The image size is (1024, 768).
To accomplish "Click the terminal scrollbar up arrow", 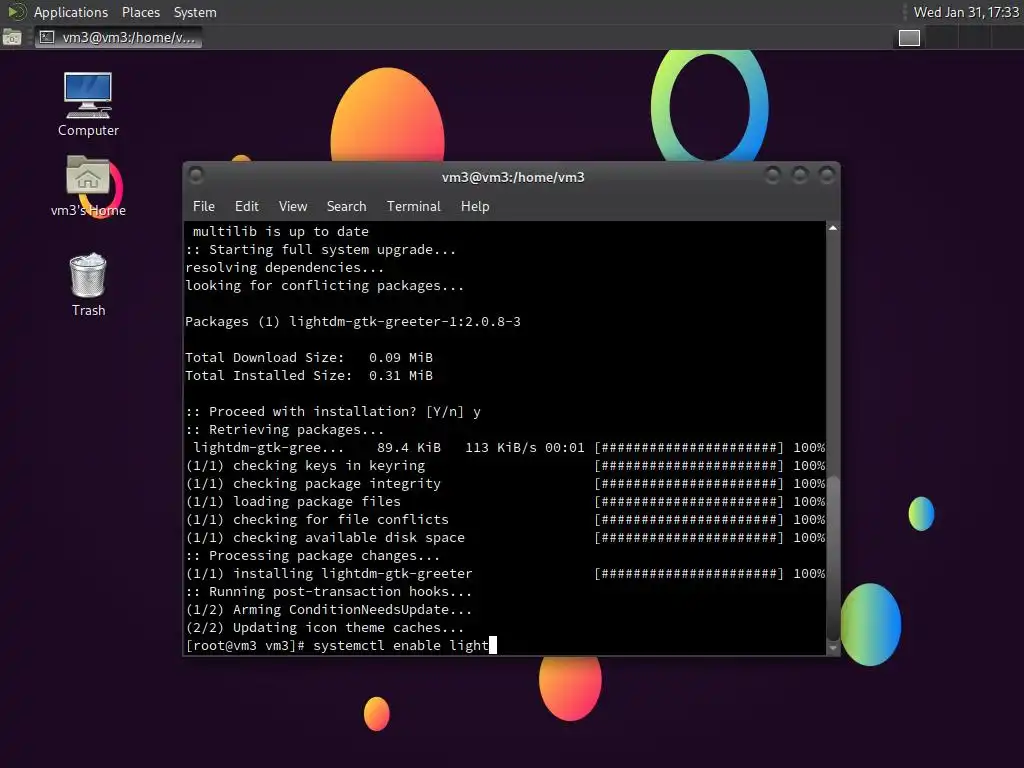I will coord(833,228).
